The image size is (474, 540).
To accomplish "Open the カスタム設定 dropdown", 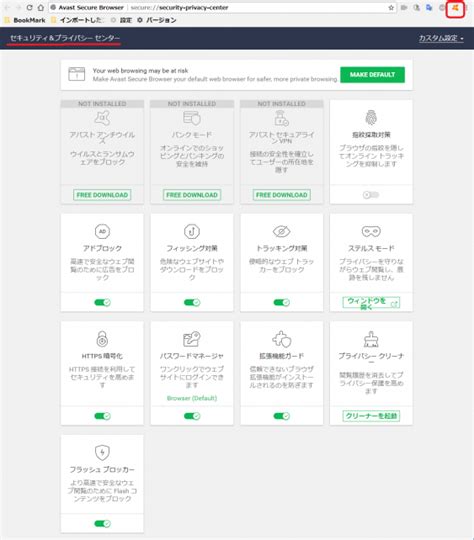I will 441,38.
